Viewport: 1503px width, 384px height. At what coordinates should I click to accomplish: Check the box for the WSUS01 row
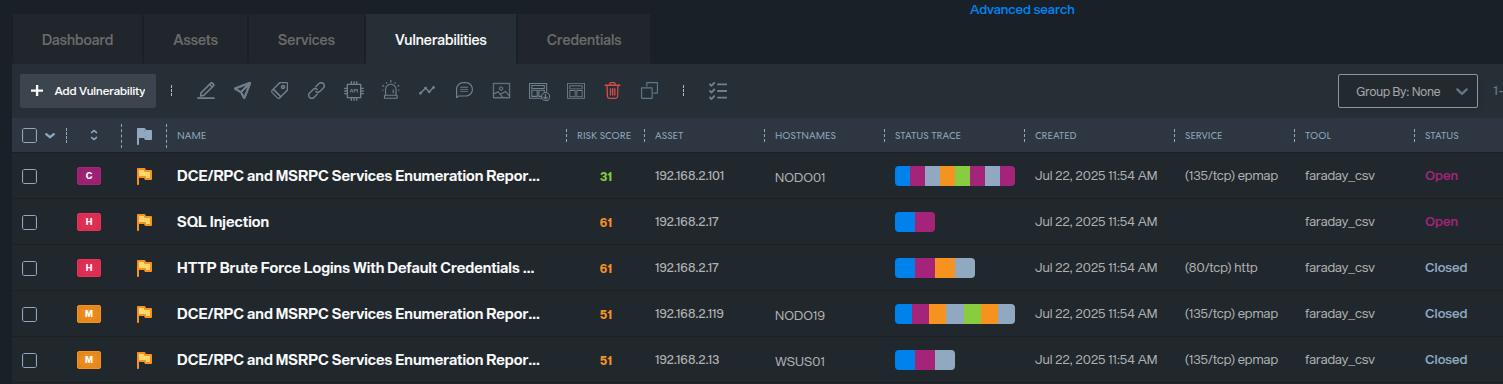tap(29, 360)
